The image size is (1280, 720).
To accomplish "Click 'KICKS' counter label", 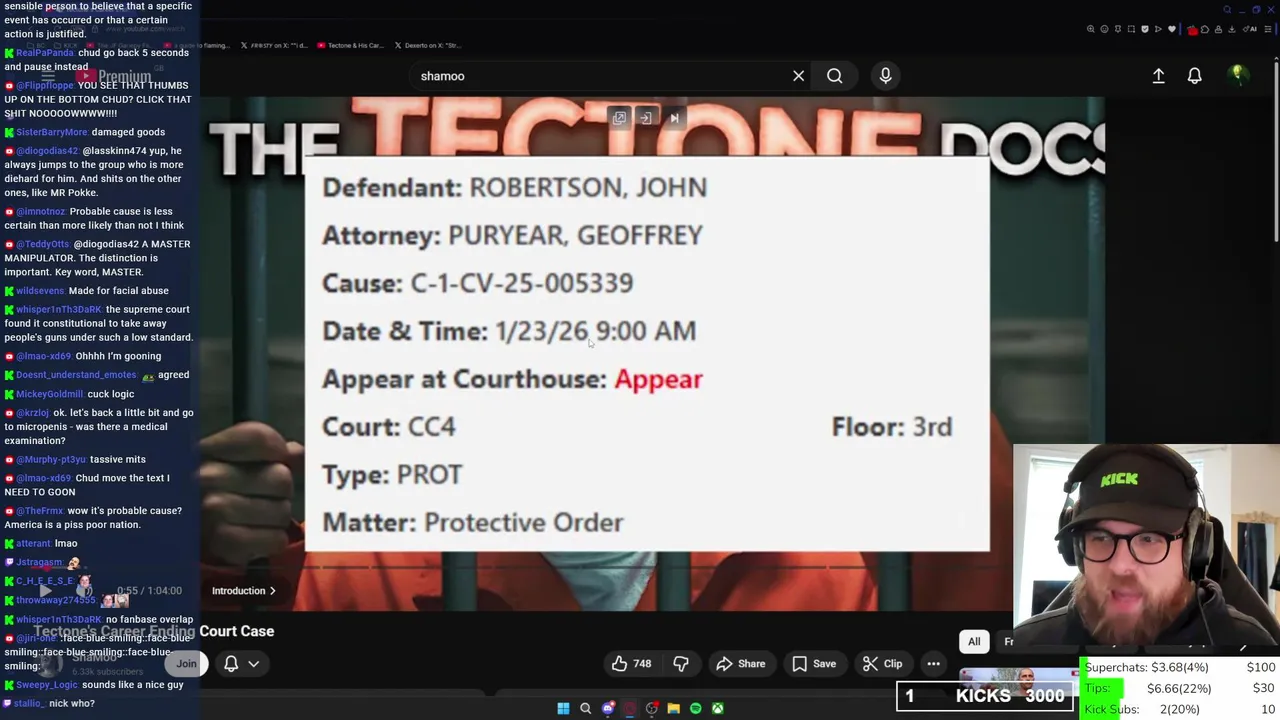I will [x=982, y=696].
